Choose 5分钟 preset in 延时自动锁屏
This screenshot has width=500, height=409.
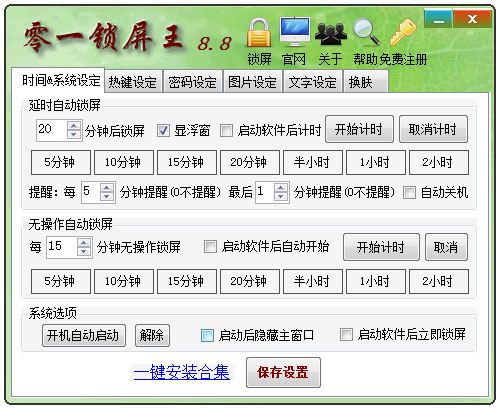click(x=61, y=162)
